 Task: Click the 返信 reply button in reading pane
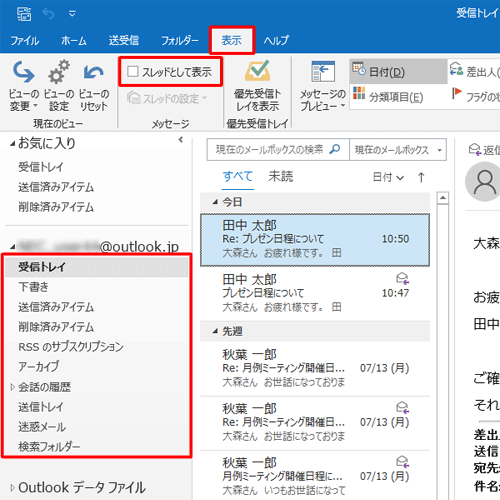484,150
